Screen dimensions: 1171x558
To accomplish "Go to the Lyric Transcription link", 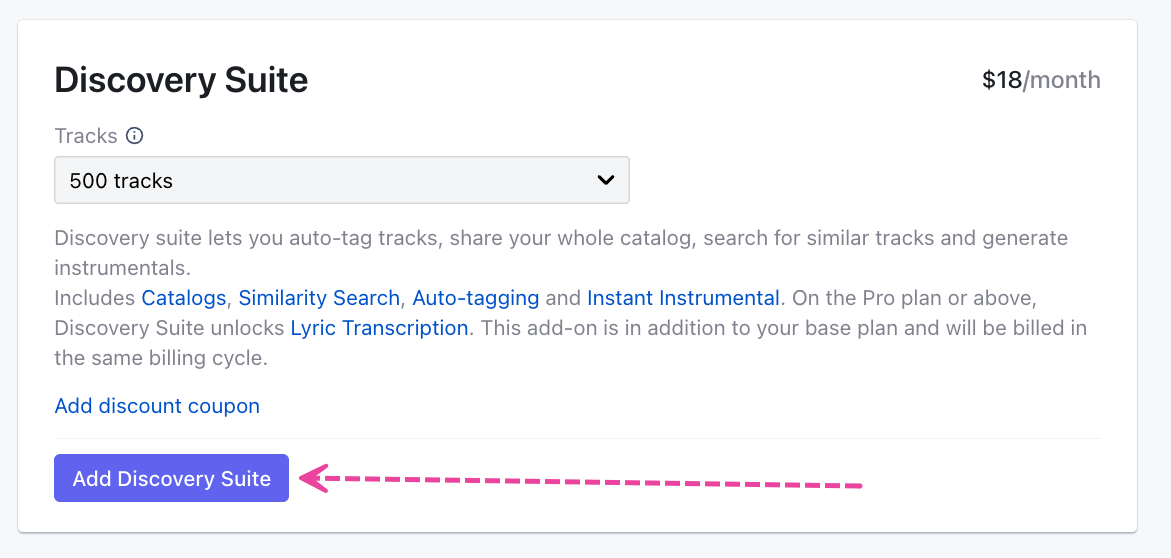I will 379,328.
